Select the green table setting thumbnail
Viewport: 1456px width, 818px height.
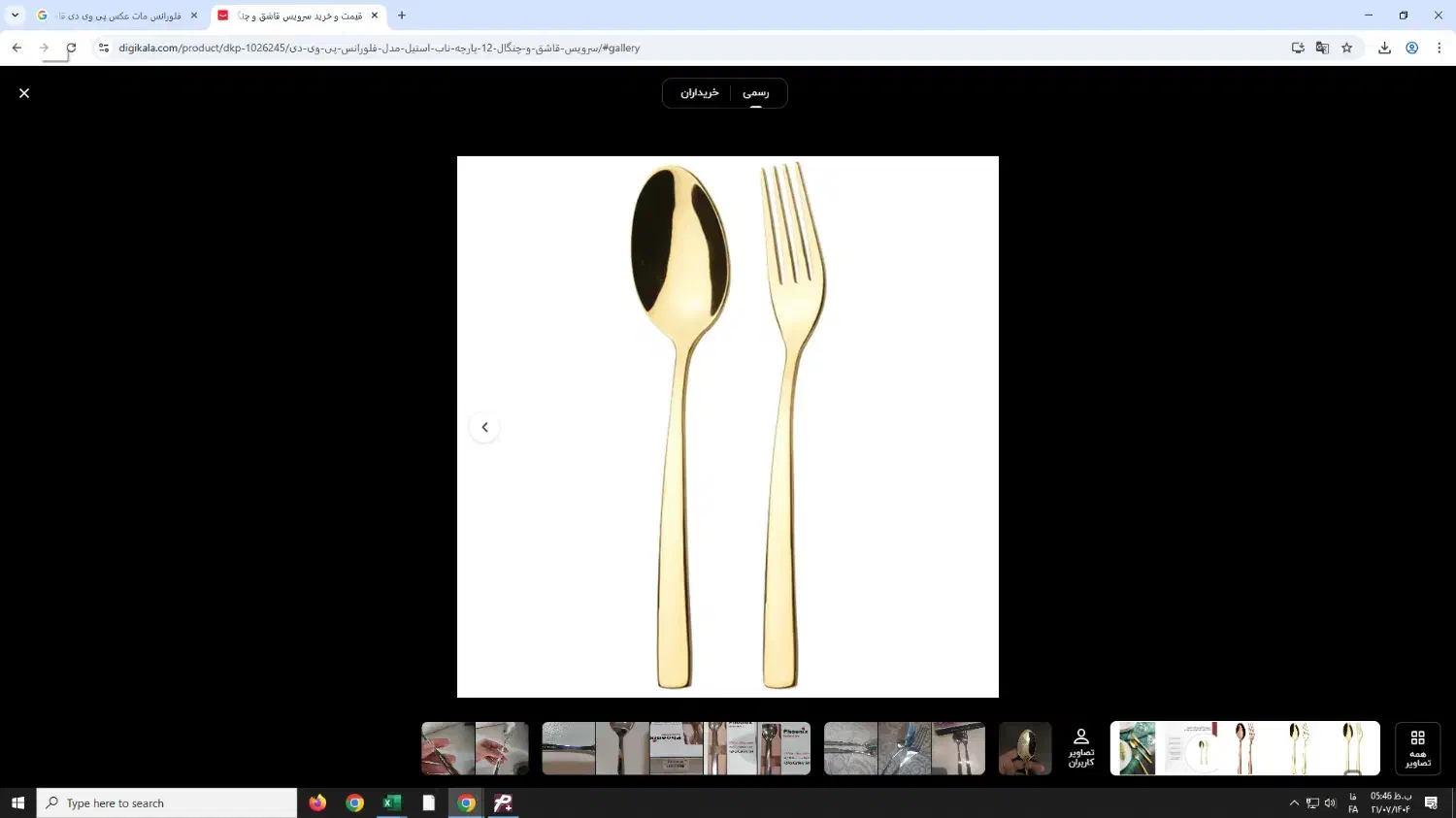click(1137, 748)
